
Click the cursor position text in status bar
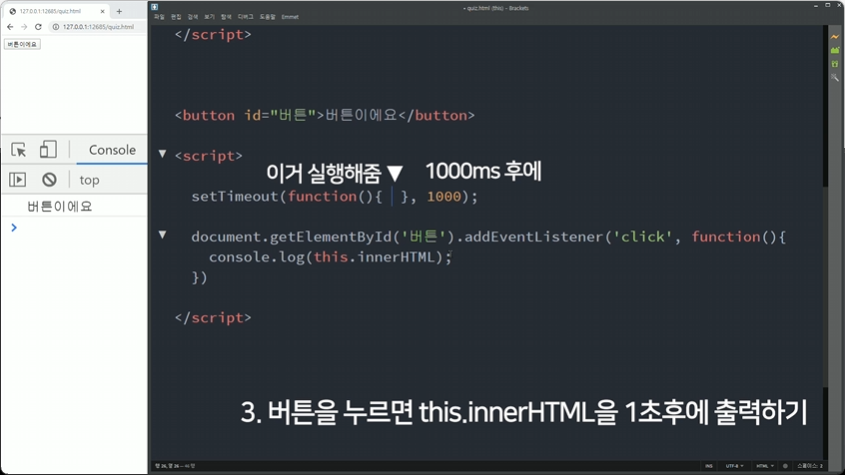click(175, 466)
